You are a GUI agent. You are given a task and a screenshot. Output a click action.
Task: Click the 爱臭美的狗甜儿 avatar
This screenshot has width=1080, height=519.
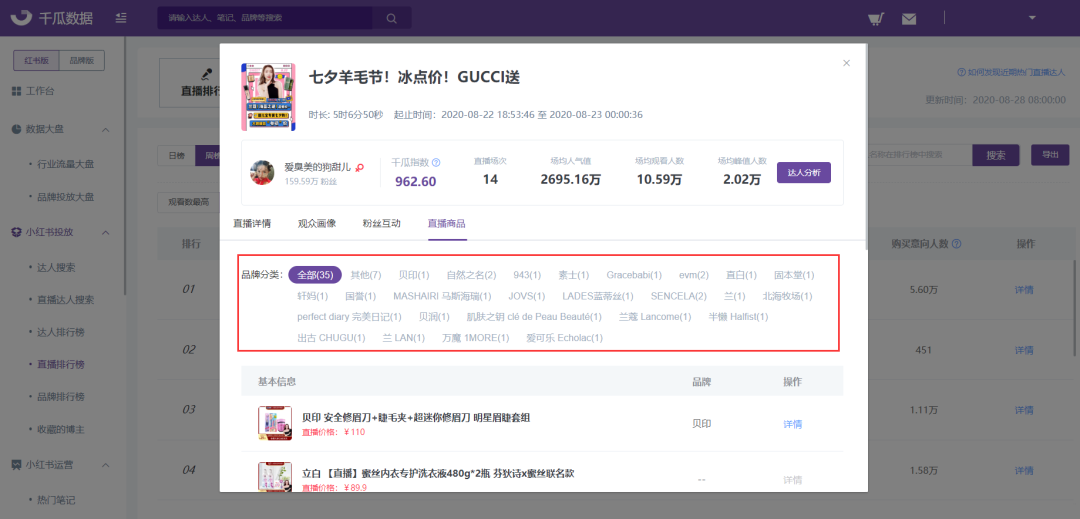pos(262,173)
